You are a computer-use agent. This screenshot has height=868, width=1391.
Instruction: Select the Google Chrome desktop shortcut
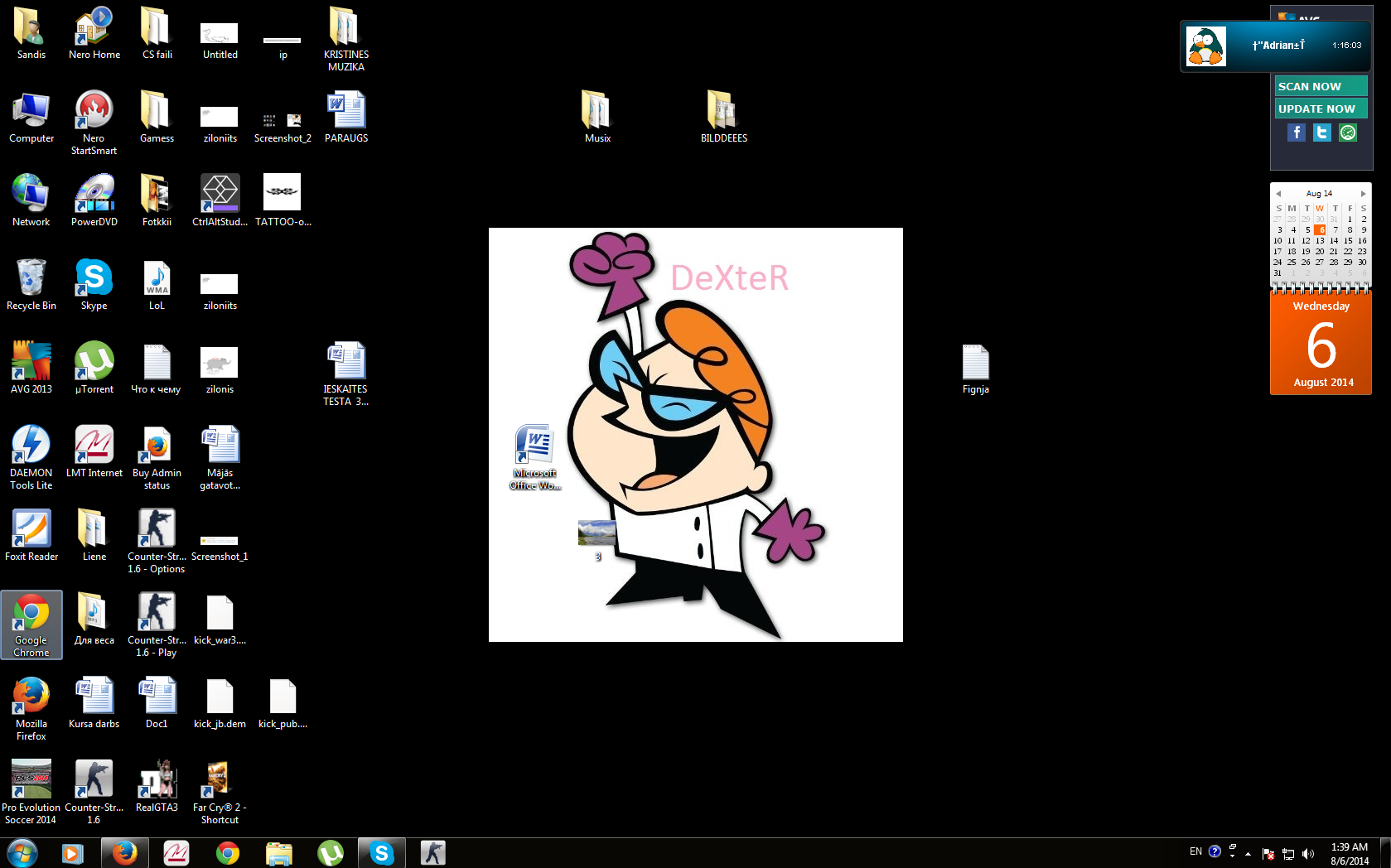point(31,624)
